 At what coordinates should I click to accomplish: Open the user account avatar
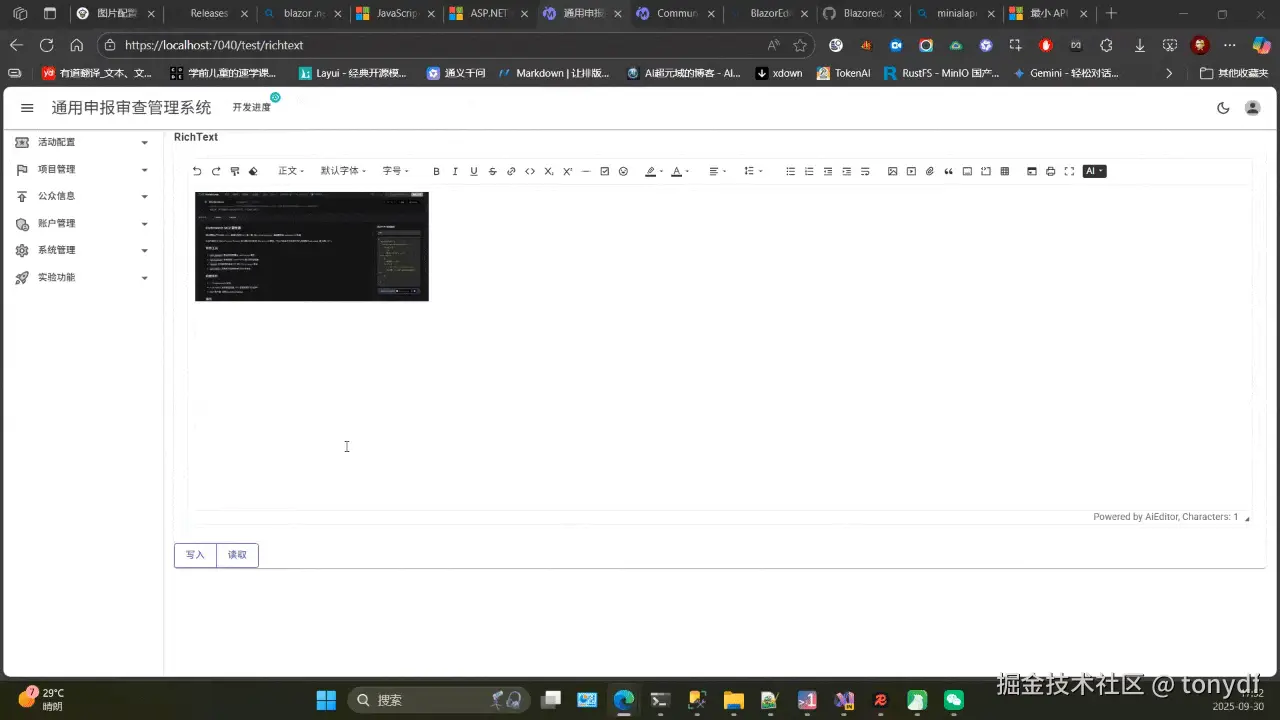[1252, 108]
